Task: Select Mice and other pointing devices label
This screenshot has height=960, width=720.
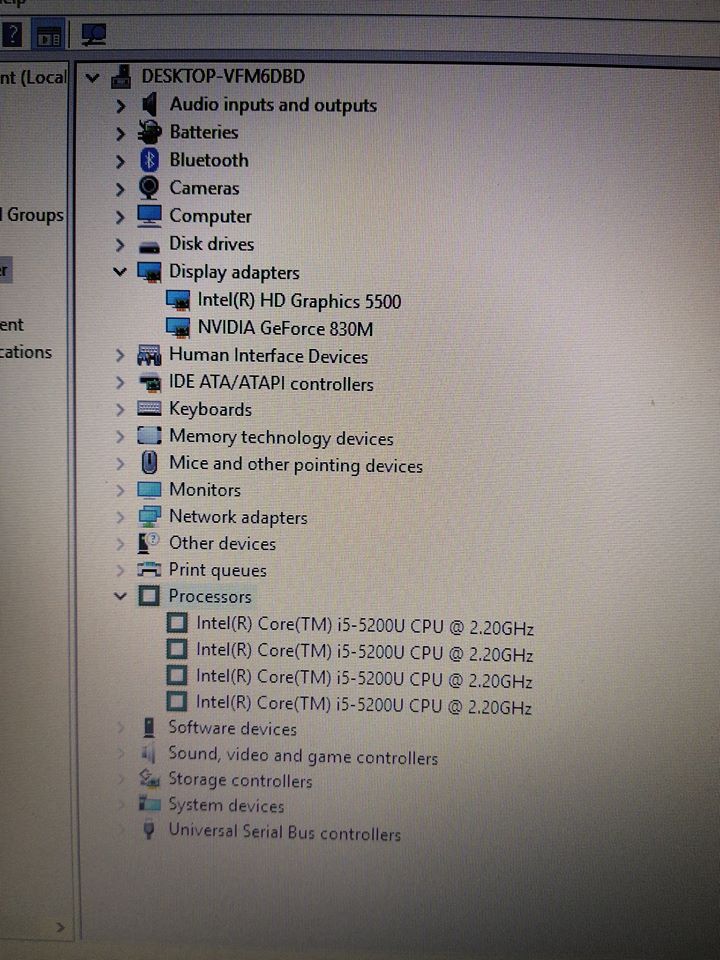Action: [x=296, y=464]
